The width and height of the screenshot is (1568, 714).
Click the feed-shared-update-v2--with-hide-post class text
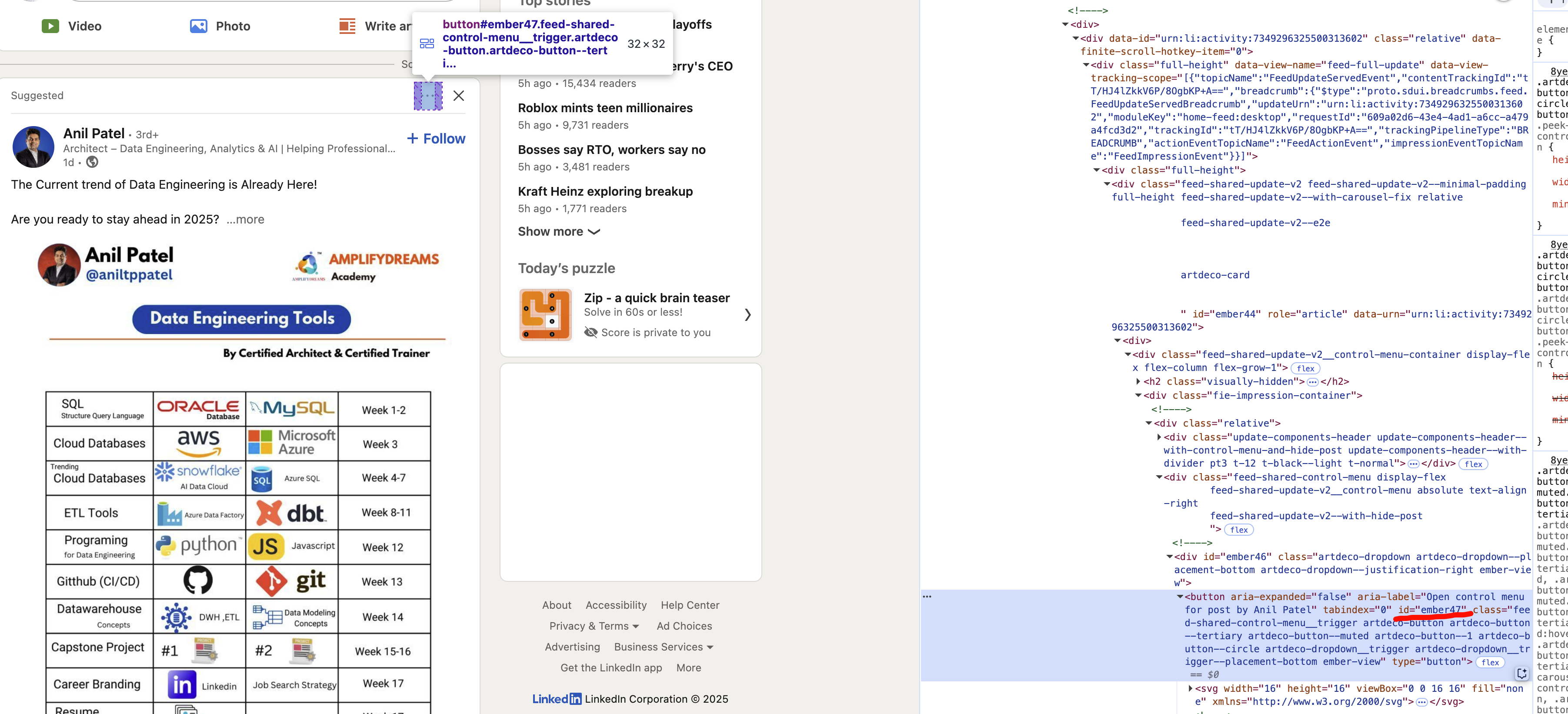[x=1316, y=516]
